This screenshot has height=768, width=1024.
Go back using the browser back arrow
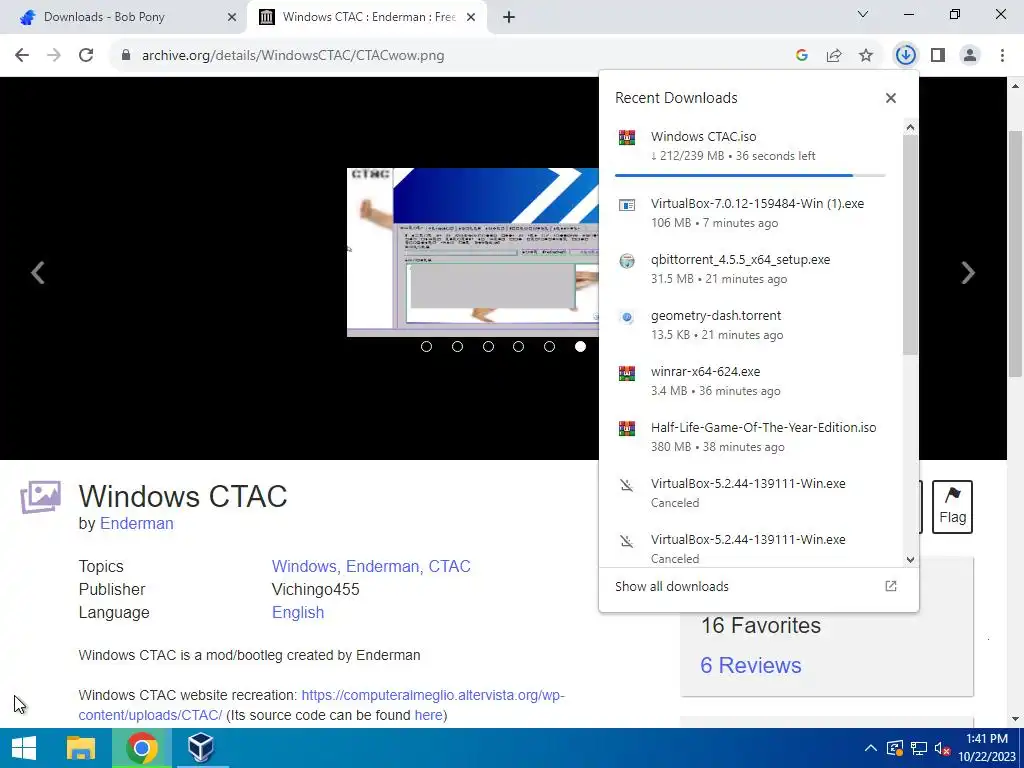point(22,56)
